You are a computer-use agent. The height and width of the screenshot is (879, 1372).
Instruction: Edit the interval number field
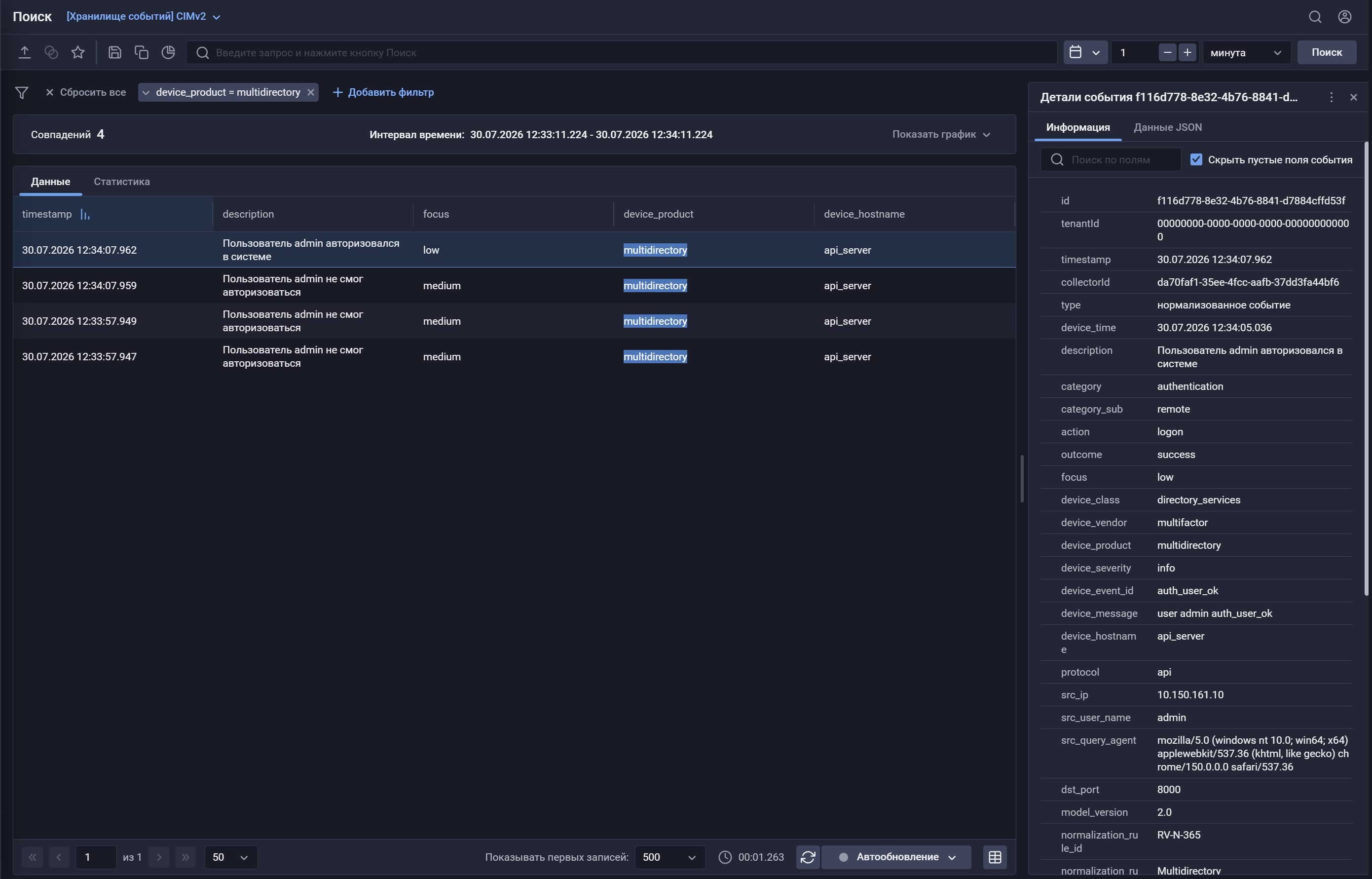(1134, 52)
